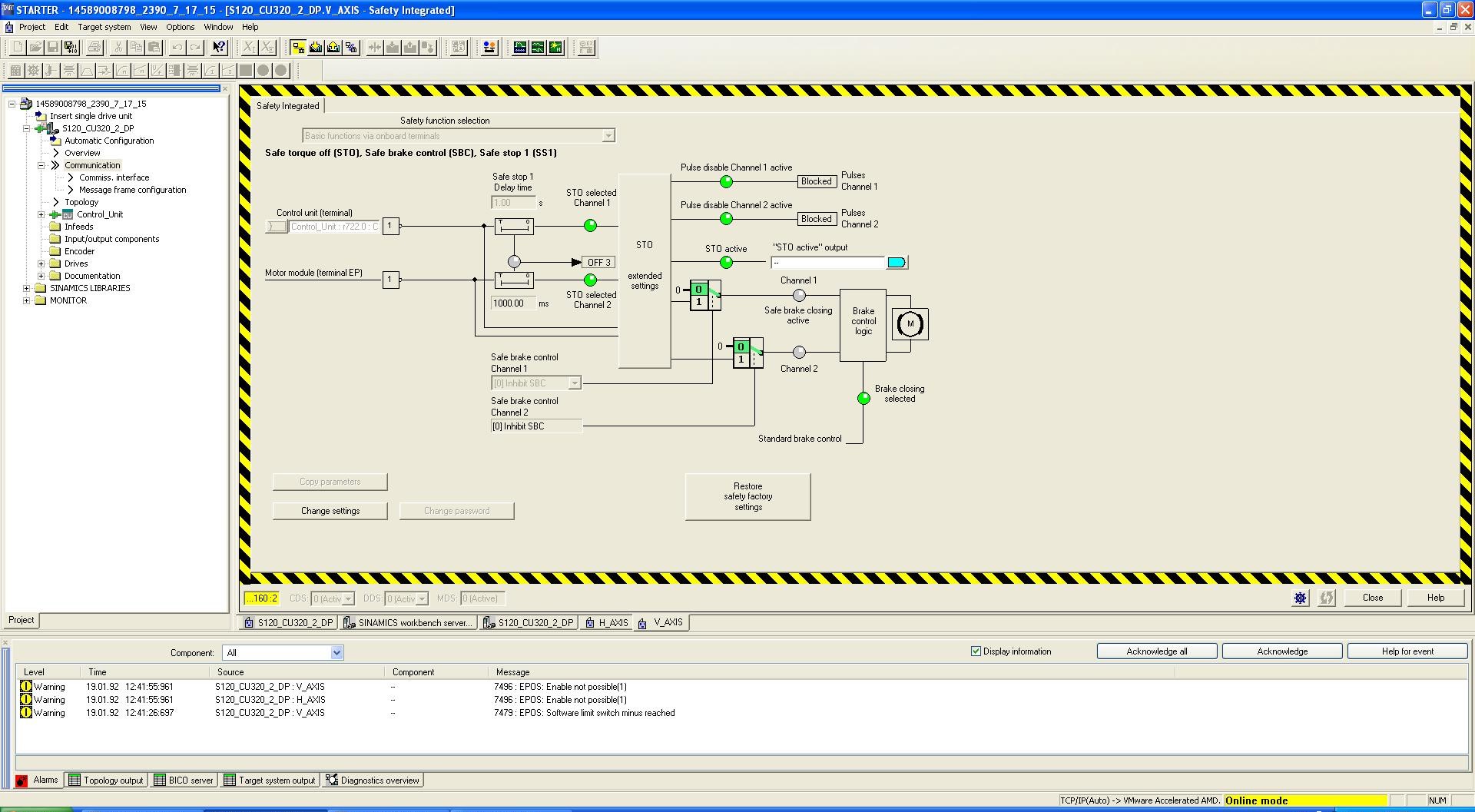Click the Help for event button

pyautogui.click(x=1407, y=651)
